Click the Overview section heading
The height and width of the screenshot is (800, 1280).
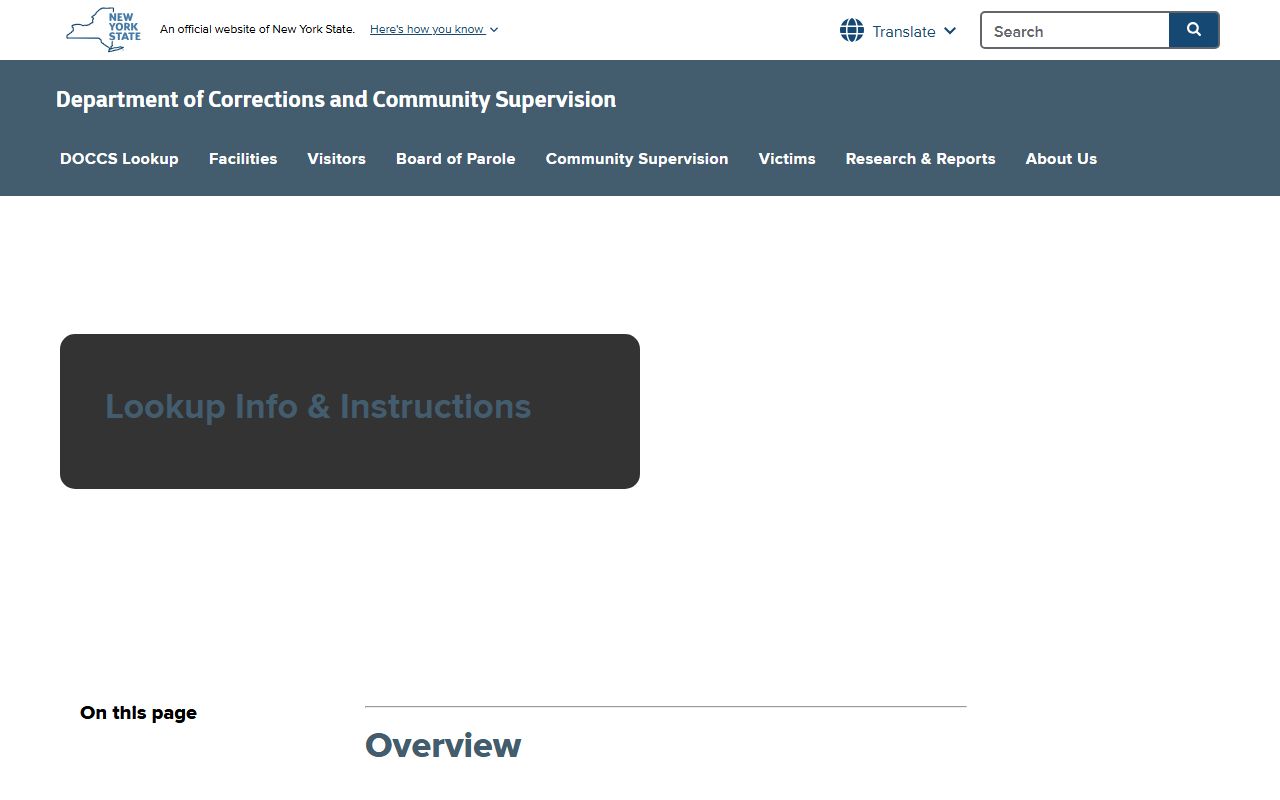tap(443, 745)
